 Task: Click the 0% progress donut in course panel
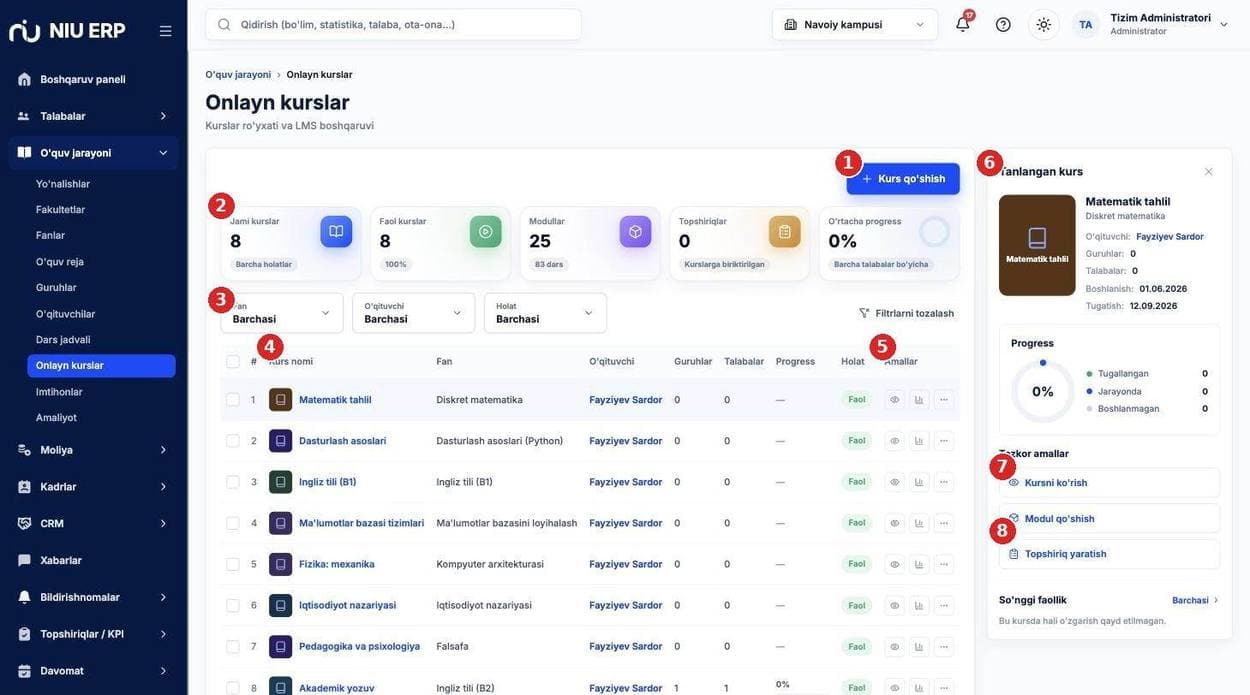(1042, 391)
